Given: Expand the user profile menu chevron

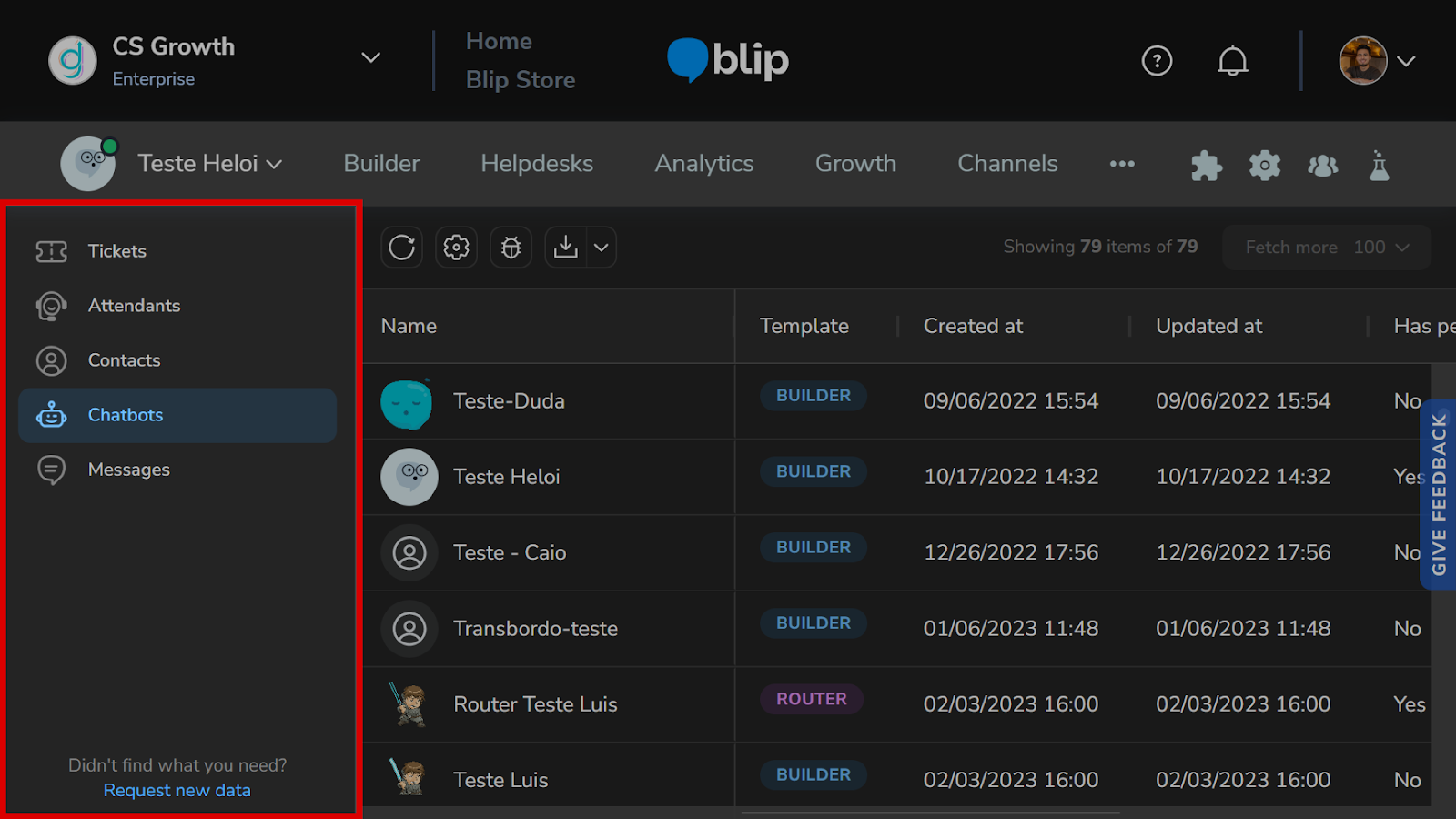Looking at the screenshot, I should pyautogui.click(x=1406, y=61).
